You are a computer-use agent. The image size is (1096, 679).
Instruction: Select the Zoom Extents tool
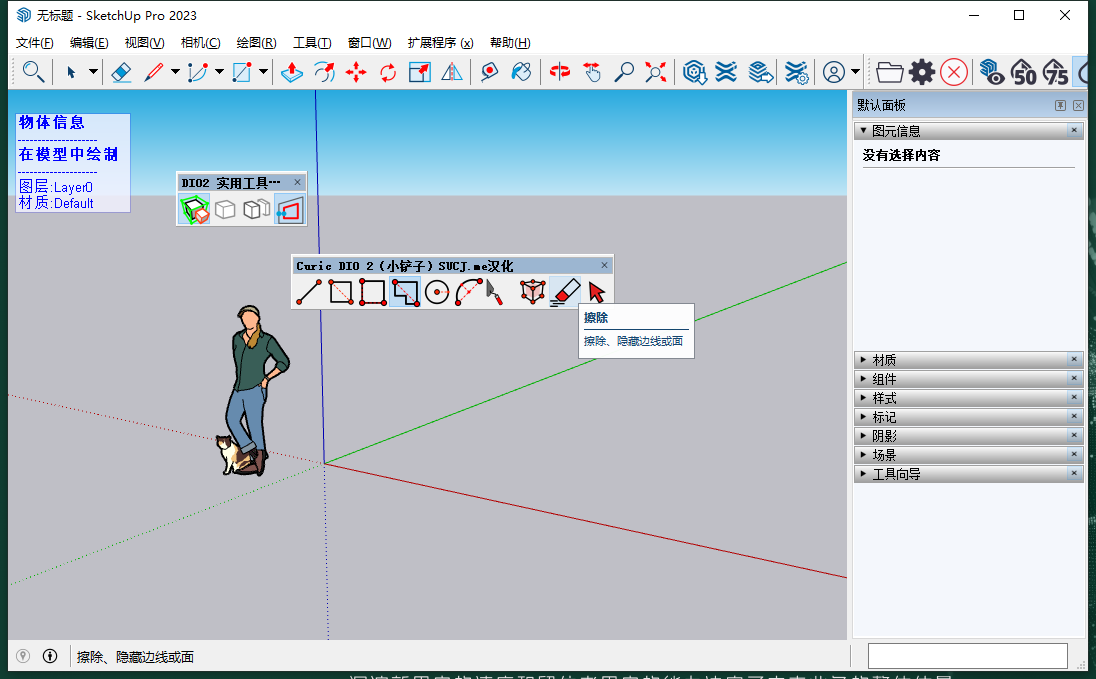coord(655,72)
